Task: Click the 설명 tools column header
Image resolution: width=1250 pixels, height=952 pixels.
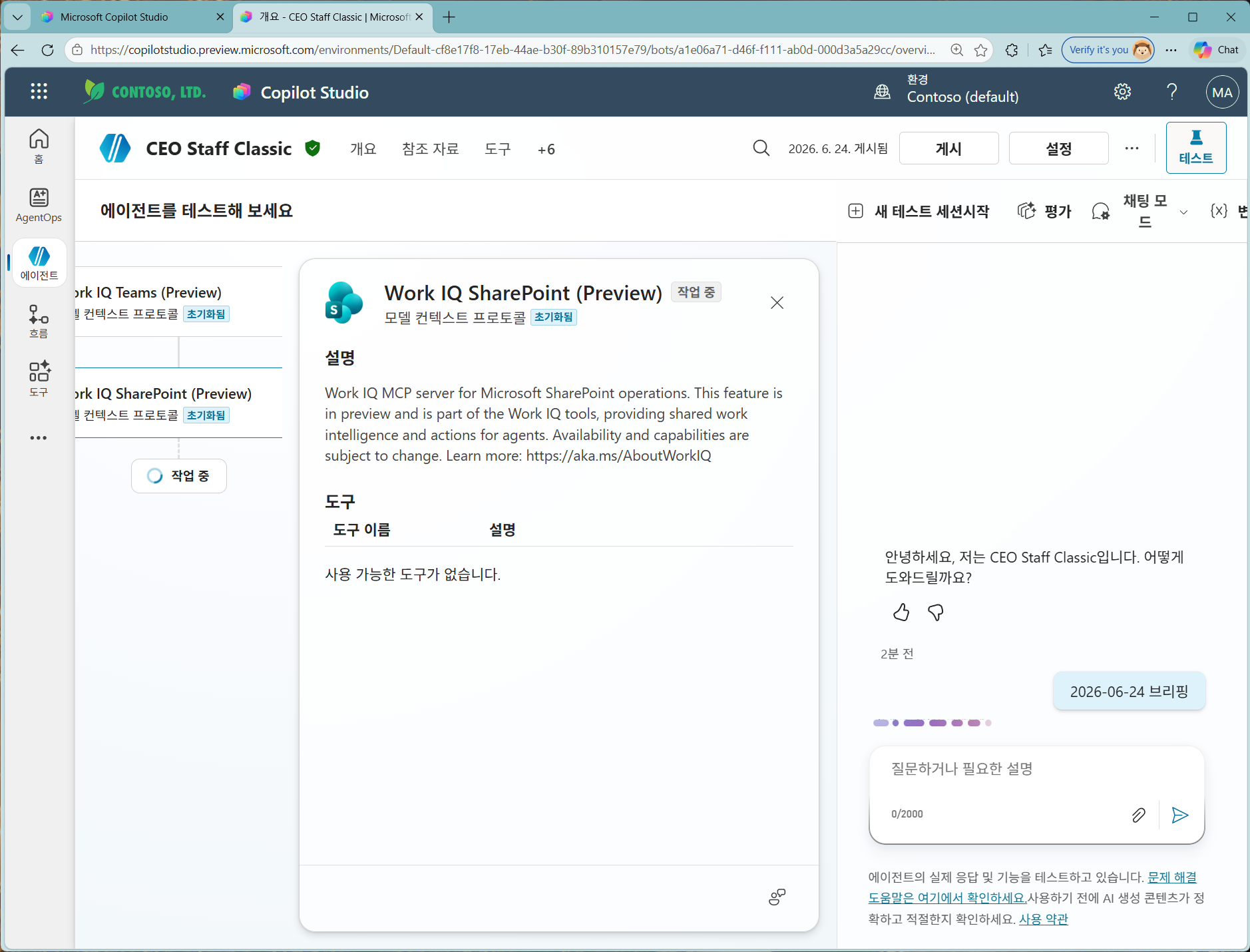Action: (x=503, y=530)
